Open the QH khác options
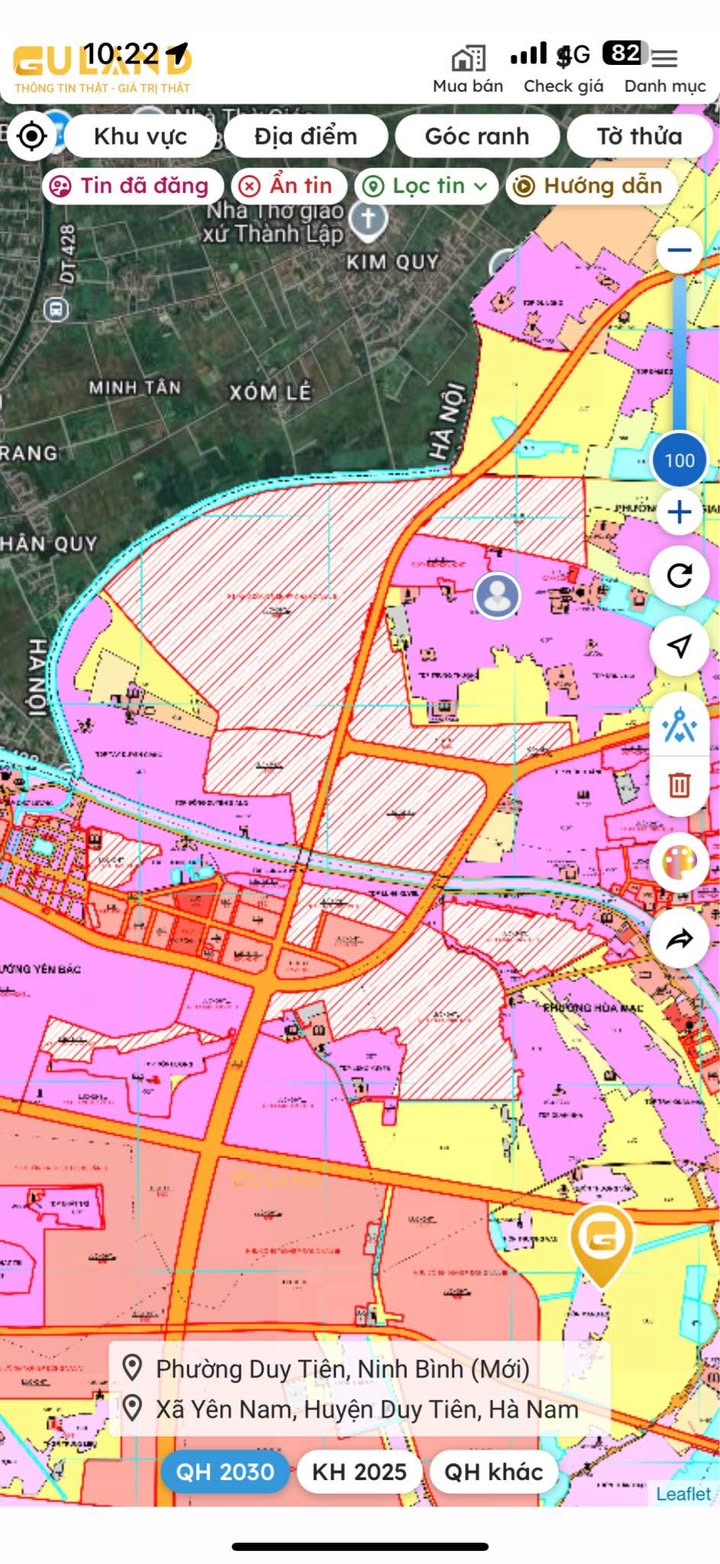720x1564 pixels. point(493,1471)
